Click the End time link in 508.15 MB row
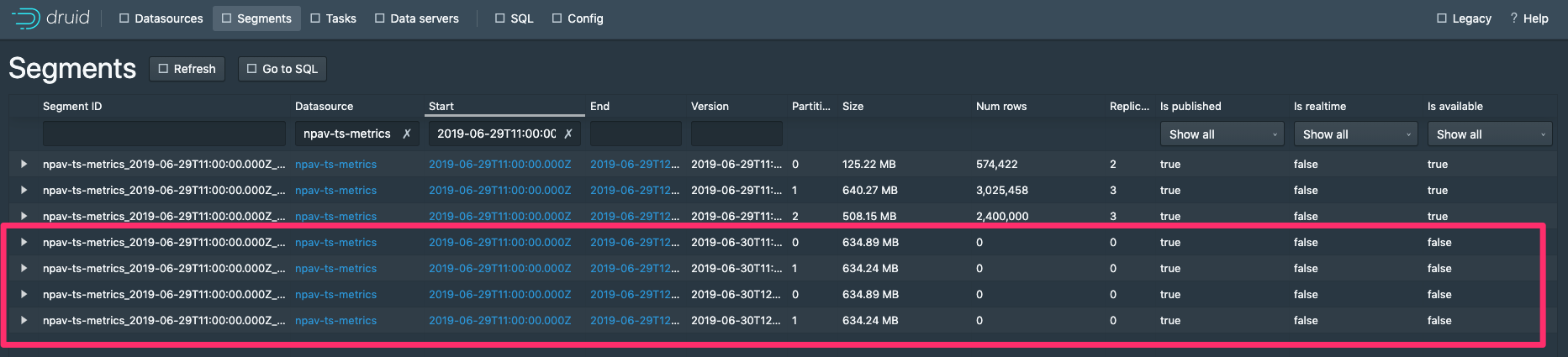Viewport: 1568px width, 357px height. click(635, 216)
